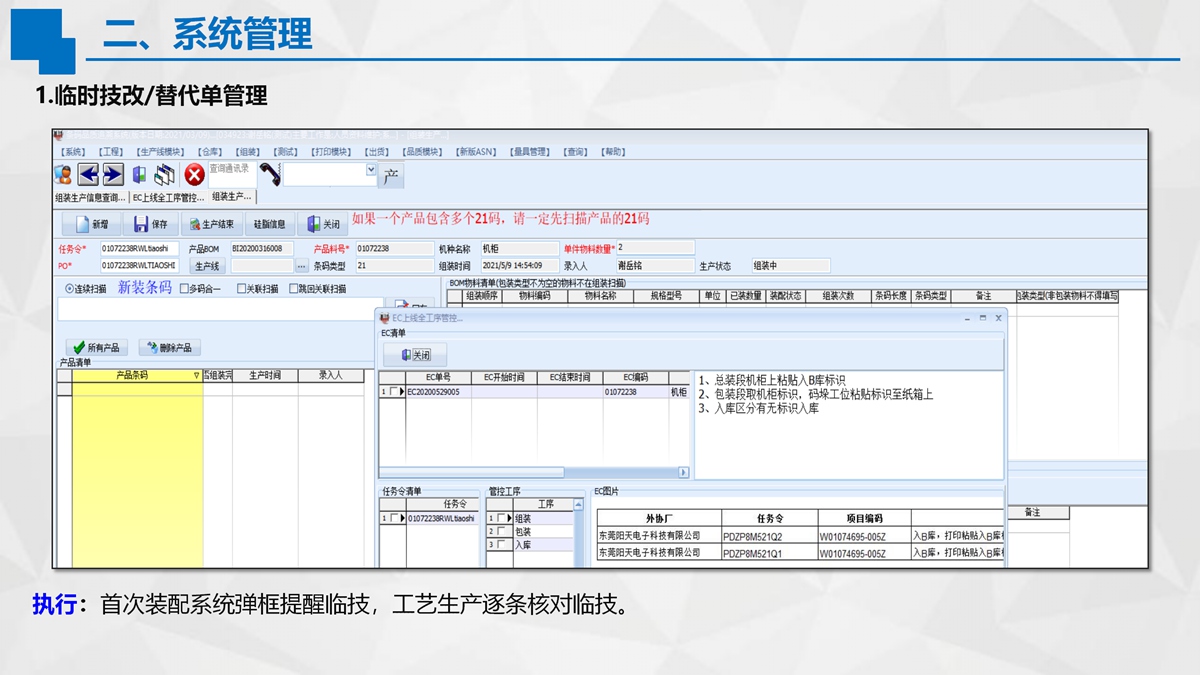The width and height of the screenshot is (1200, 675).
Task: Click the ellipsis browse button beside 生产线
Action: tap(301, 266)
